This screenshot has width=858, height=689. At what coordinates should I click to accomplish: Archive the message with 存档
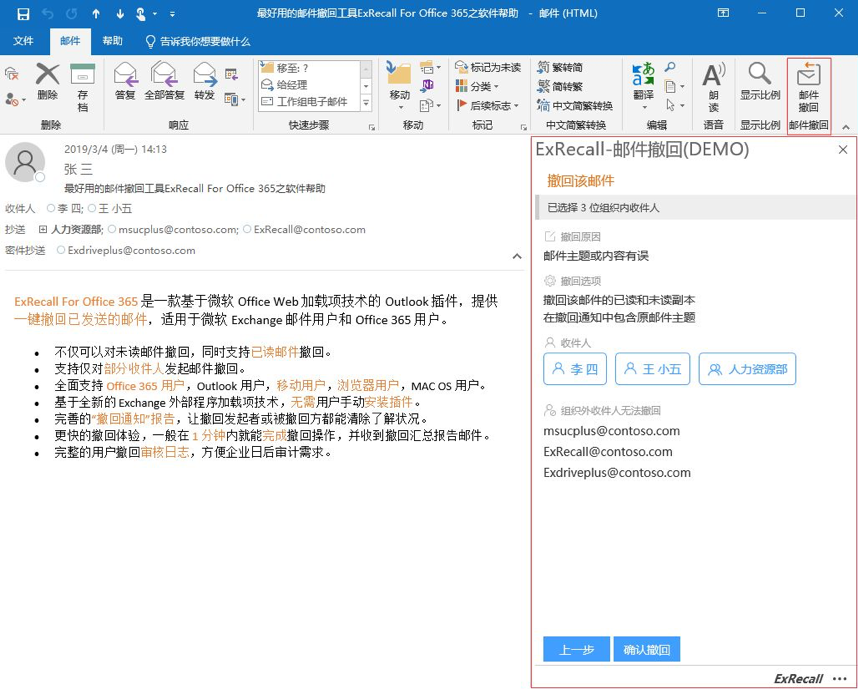coord(83,87)
